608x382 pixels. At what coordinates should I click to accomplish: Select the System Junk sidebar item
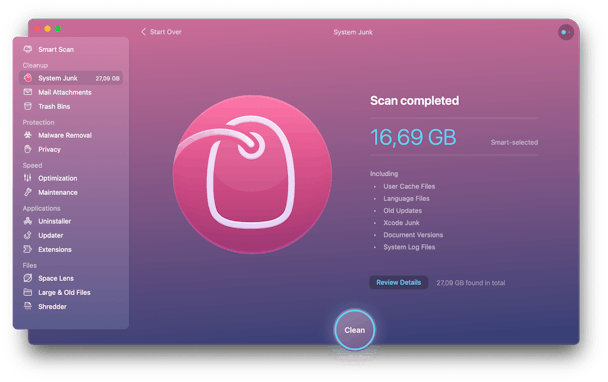(71, 78)
